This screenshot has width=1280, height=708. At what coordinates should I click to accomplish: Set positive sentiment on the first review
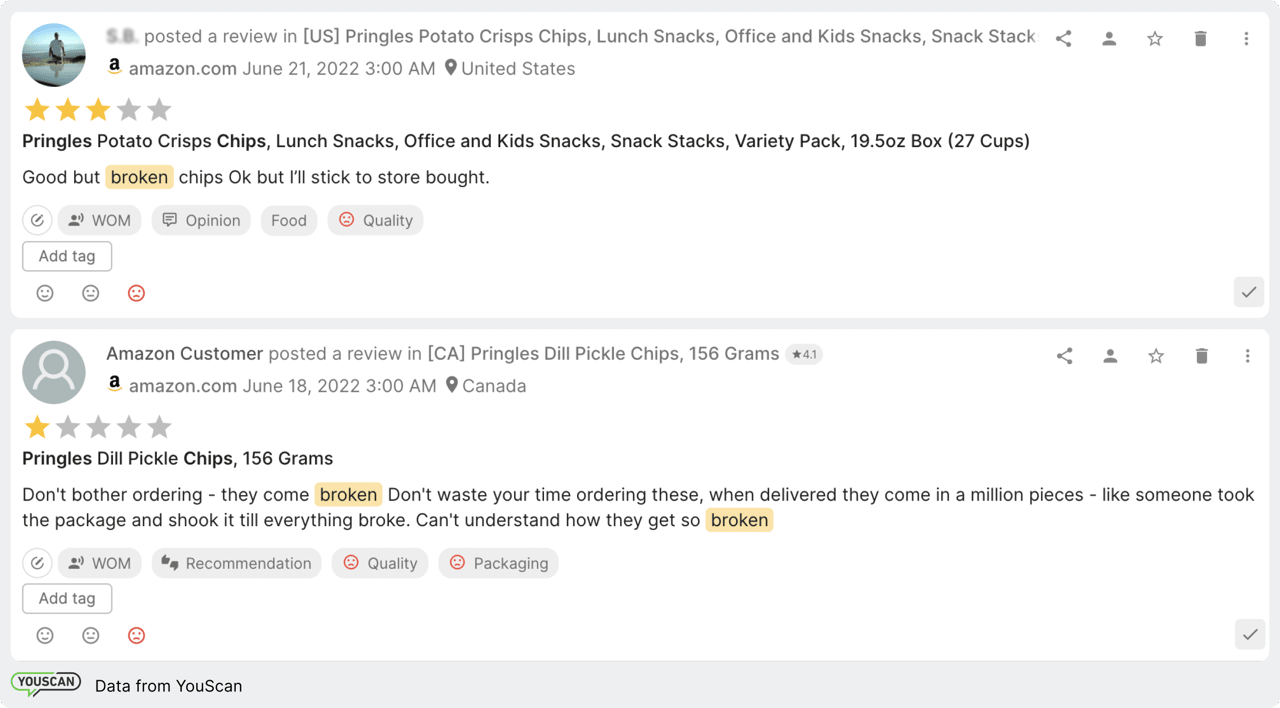pos(45,293)
